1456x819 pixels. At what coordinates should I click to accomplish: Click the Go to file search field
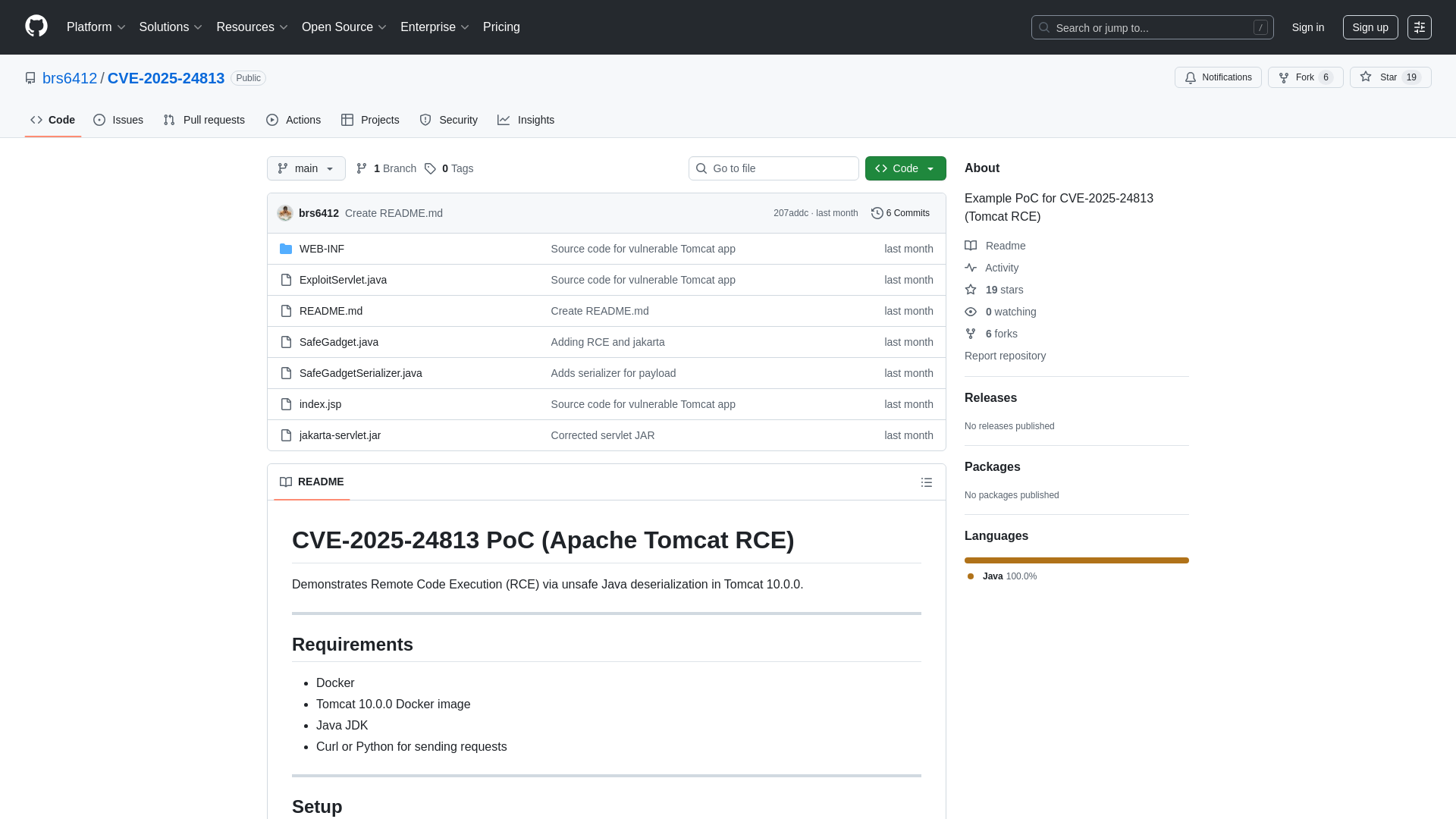click(773, 168)
